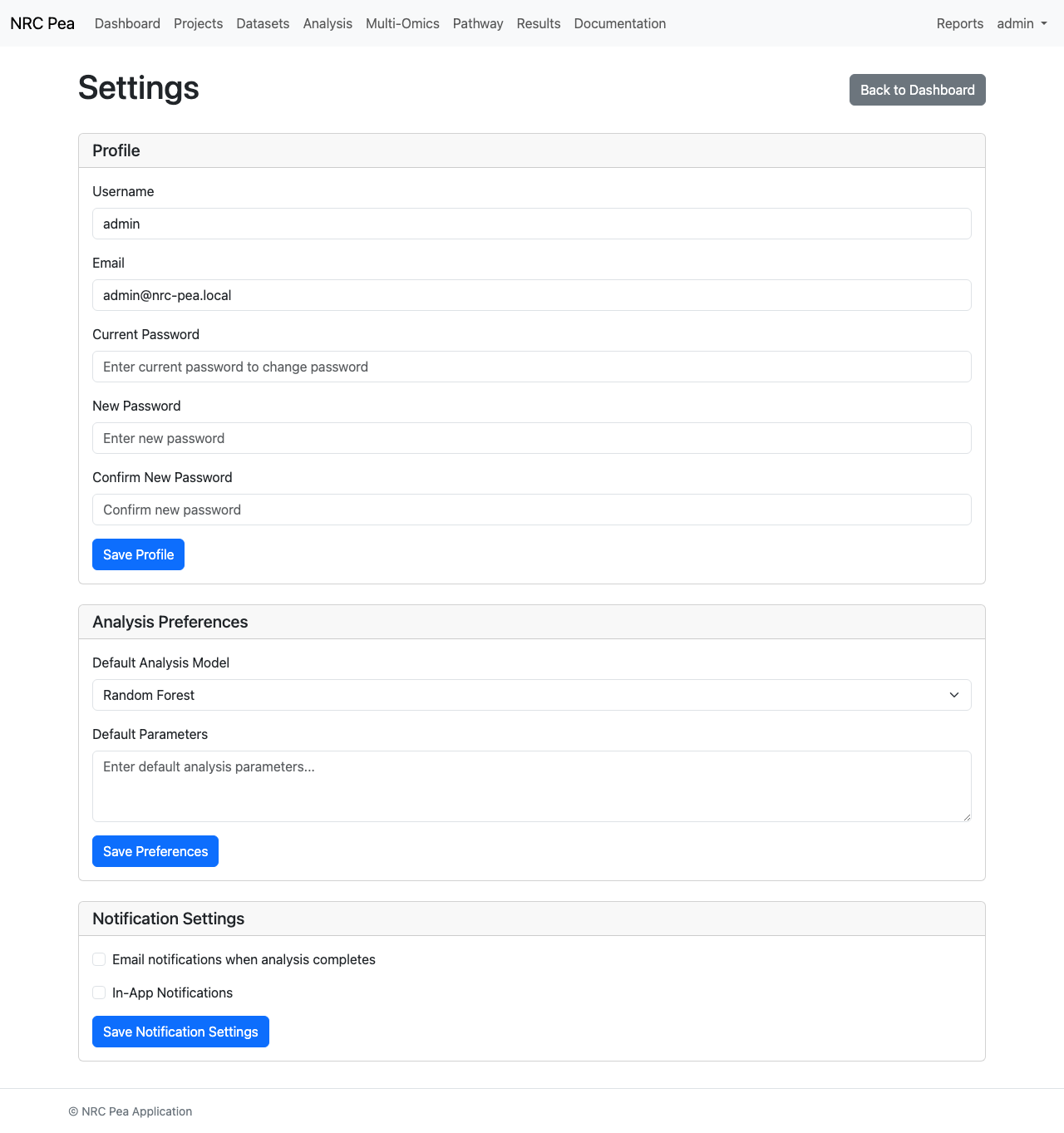The width and height of the screenshot is (1064, 1133).
Task: Click Save Notification Settings
Action: pos(180,1032)
